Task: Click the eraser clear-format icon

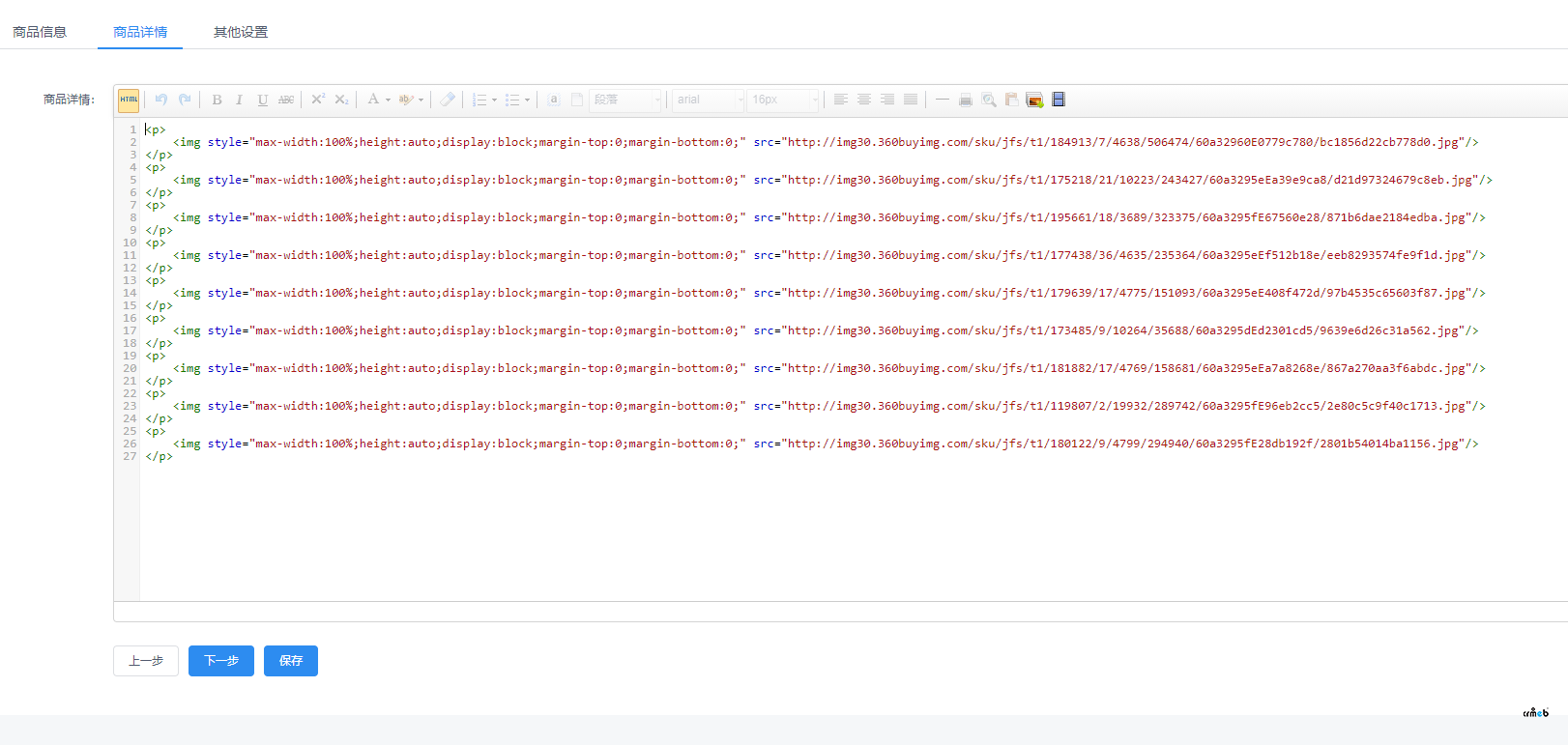Action: pyautogui.click(x=448, y=100)
